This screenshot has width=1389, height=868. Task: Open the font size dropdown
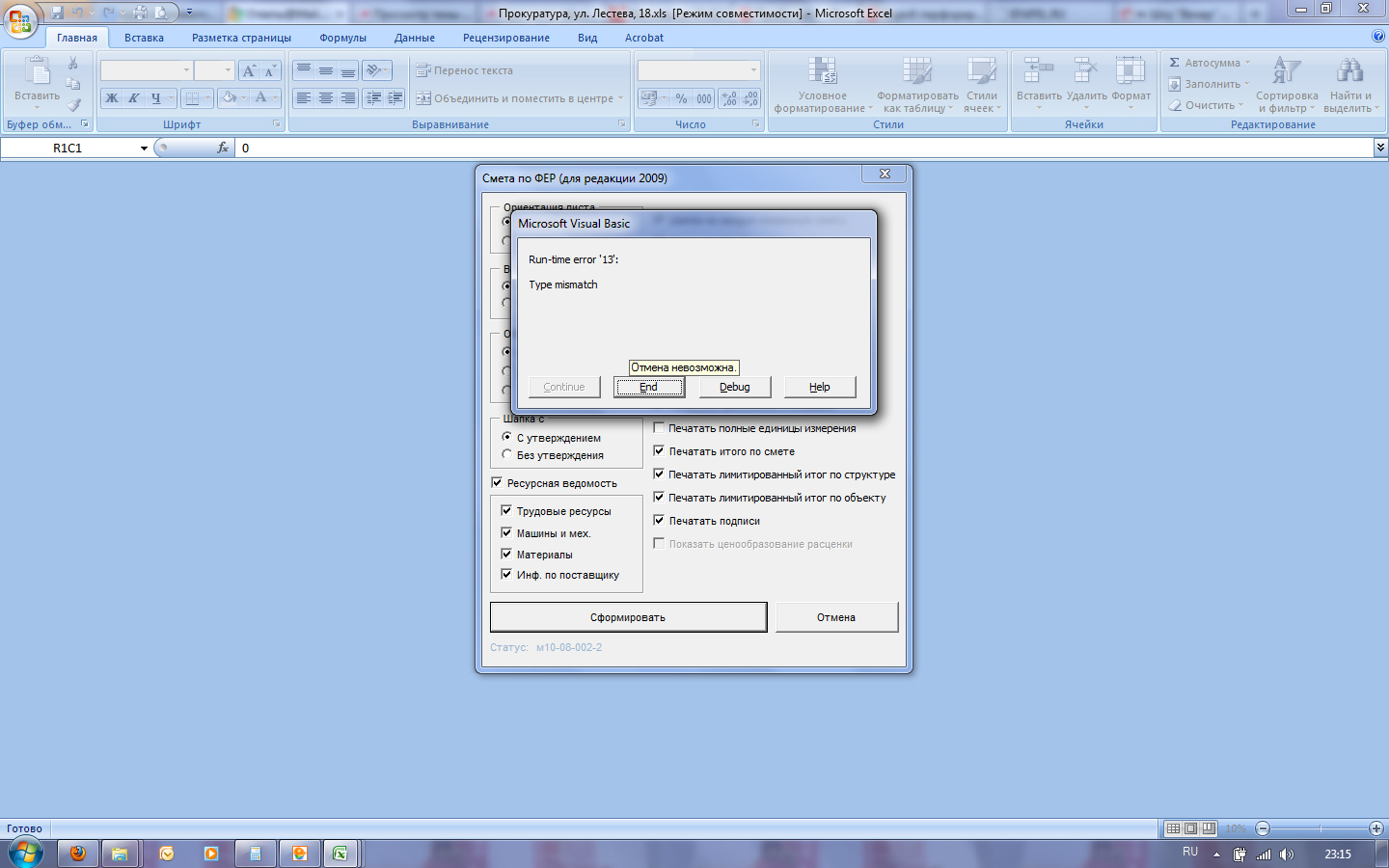tap(228, 70)
